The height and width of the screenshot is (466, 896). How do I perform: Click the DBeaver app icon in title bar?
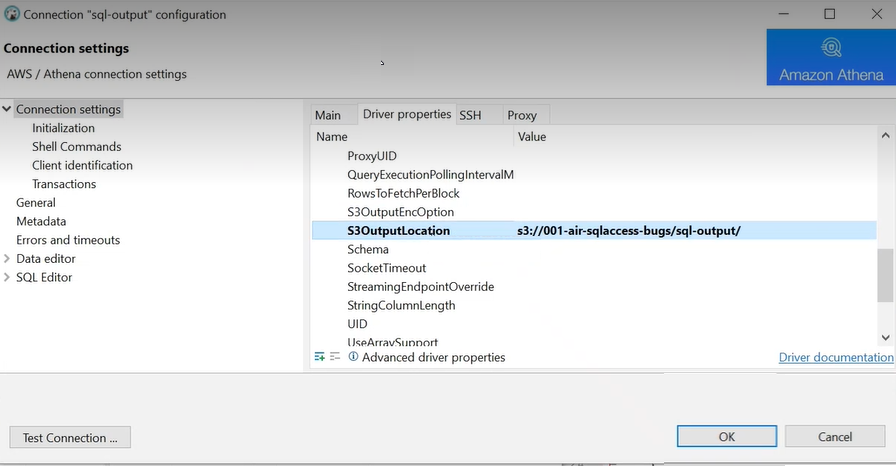point(12,14)
